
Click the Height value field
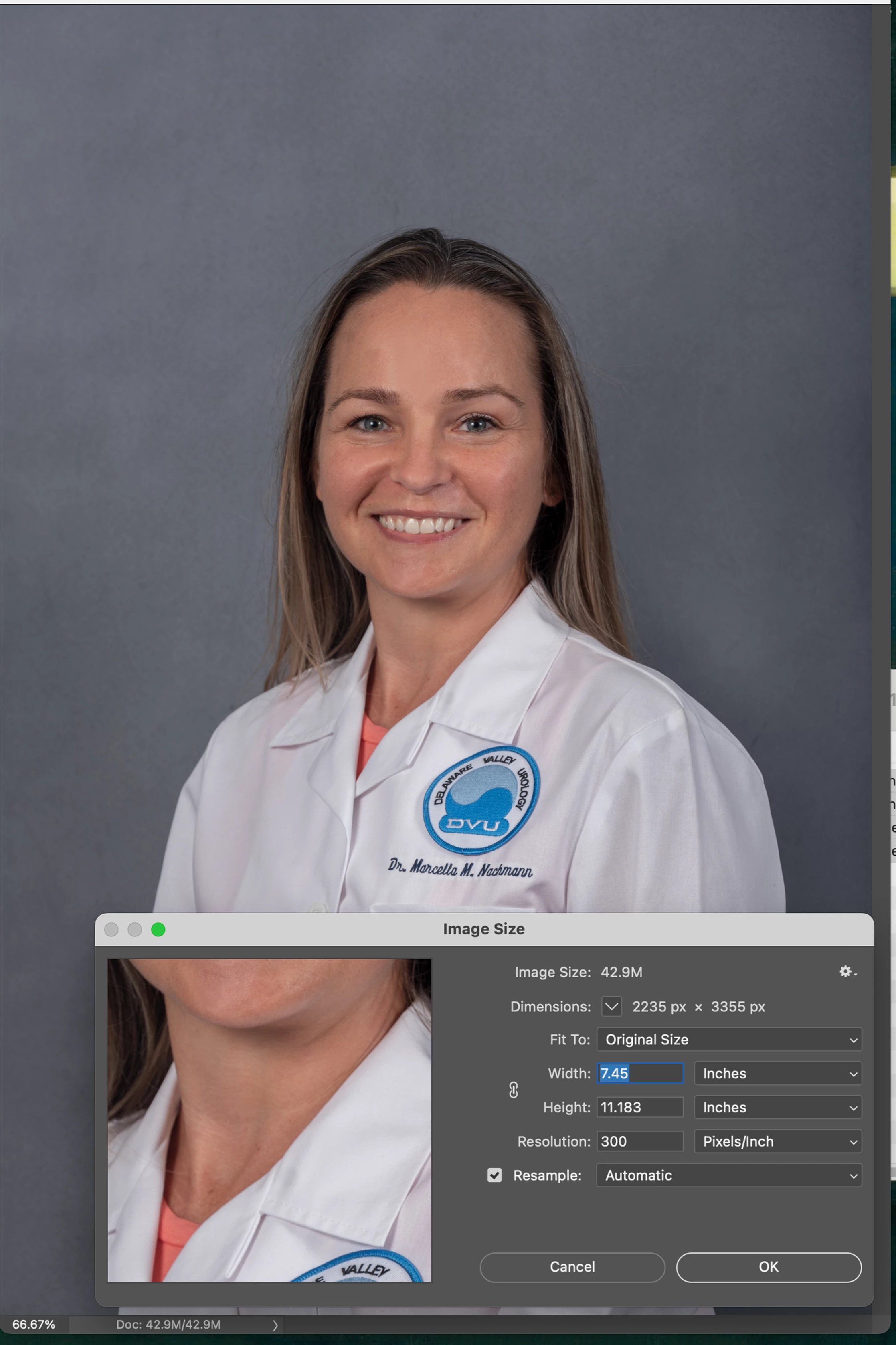(639, 1107)
